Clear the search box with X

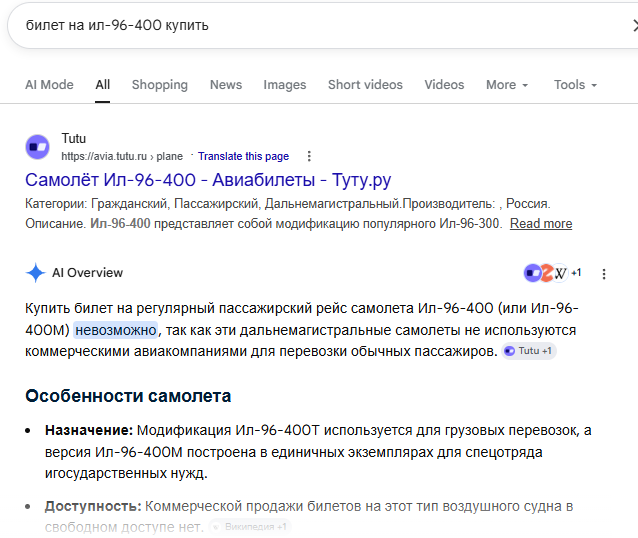pos(635,26)
